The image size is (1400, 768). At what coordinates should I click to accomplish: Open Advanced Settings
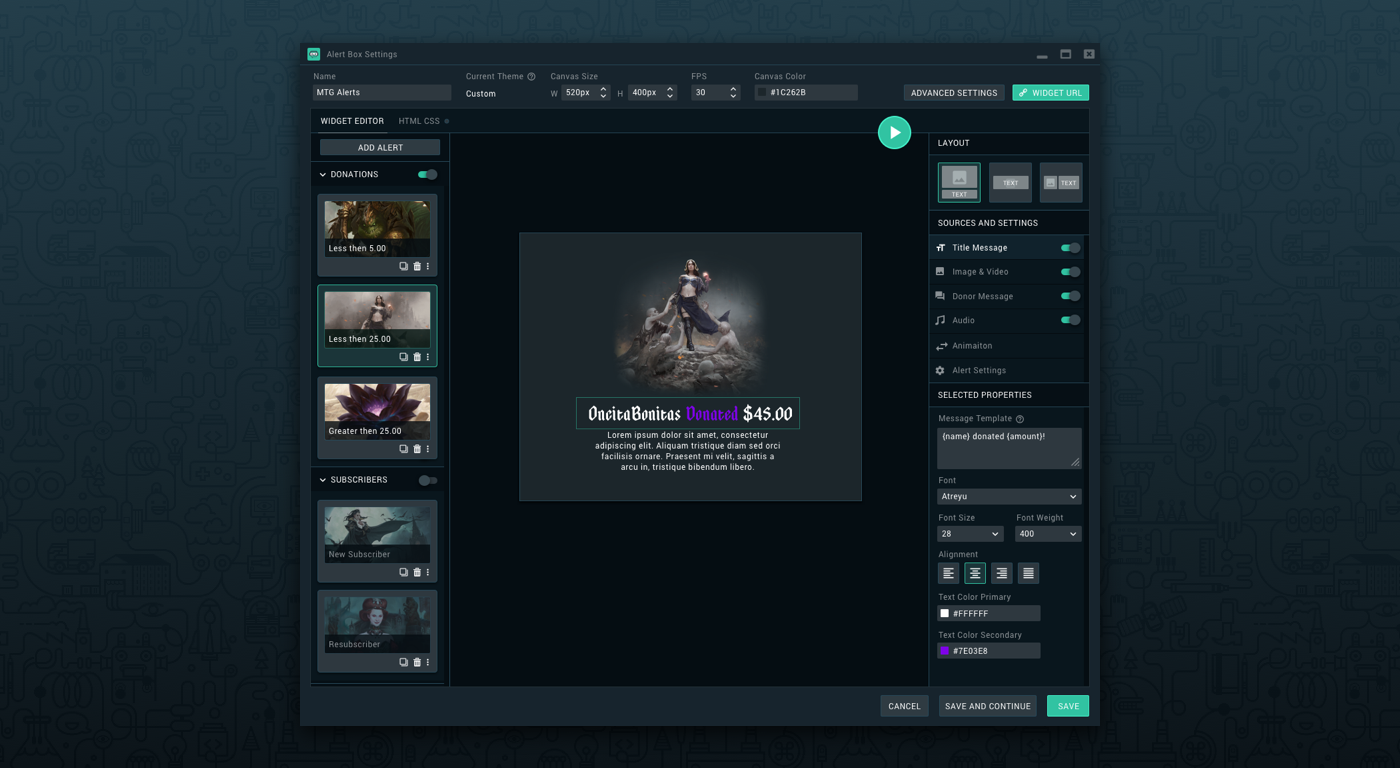(x=954, y=93)
